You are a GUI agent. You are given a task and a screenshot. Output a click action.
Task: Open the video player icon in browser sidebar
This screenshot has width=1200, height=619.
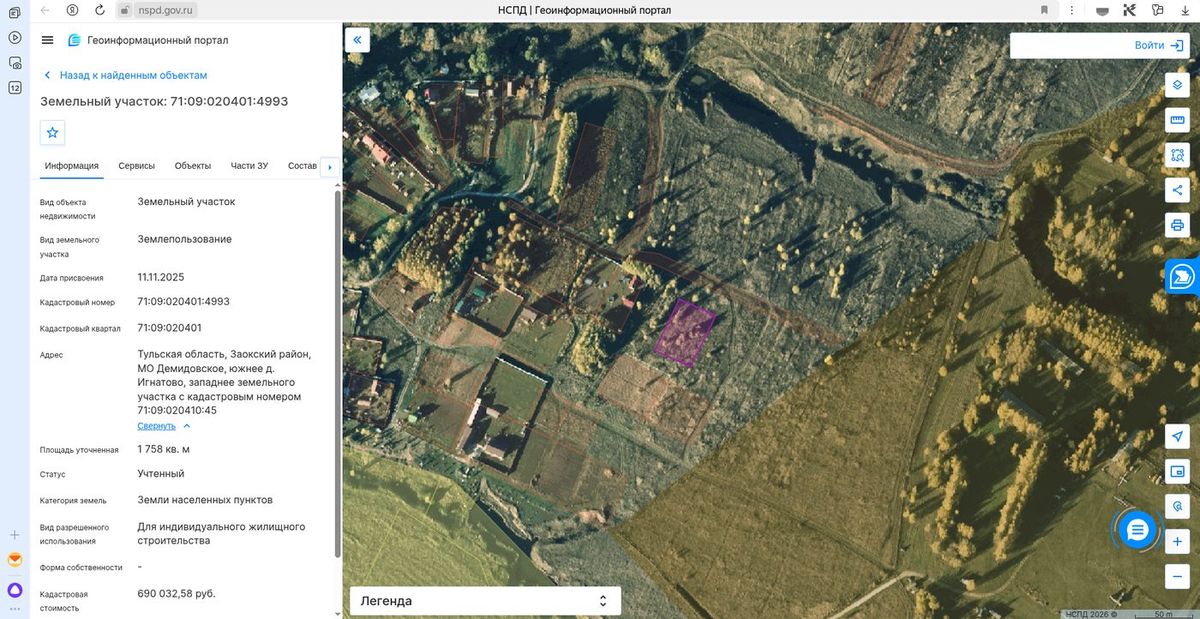click(14, 38)
